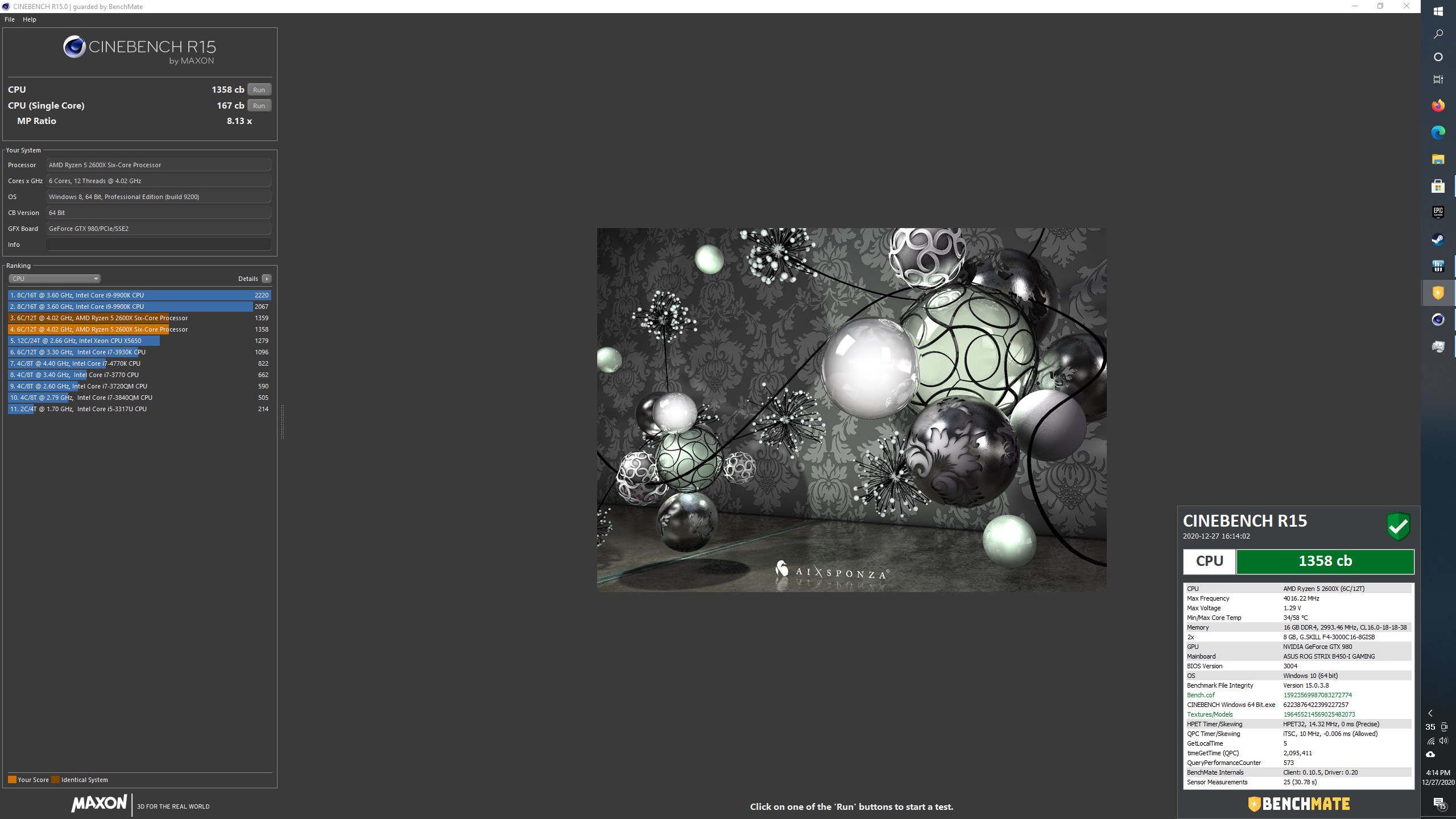Click the BenchMate Sensor Measurements row

(1298, 782)
